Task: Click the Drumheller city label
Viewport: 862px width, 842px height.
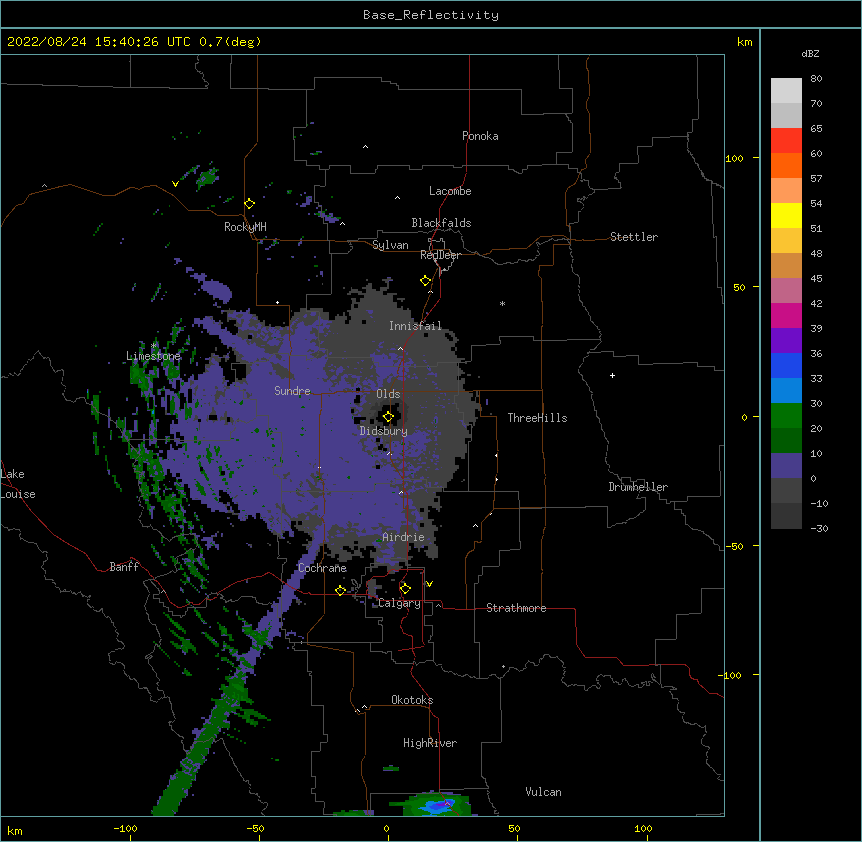Action: [x=638, y=487]
